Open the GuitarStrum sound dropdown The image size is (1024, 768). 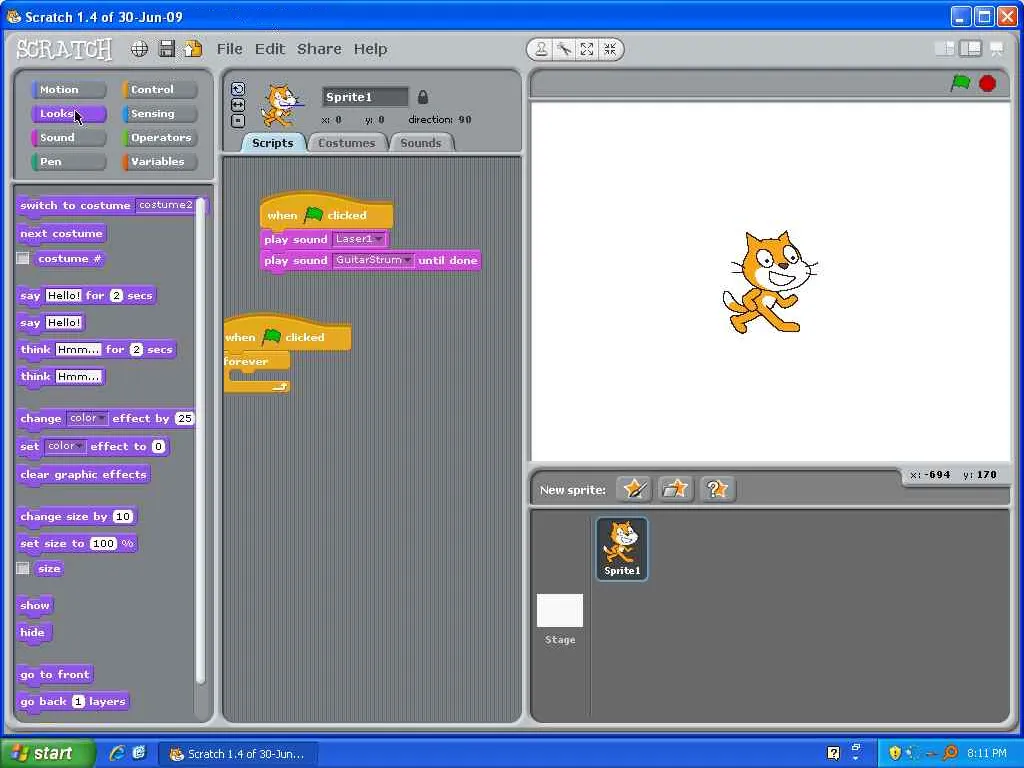coord(373,260)
